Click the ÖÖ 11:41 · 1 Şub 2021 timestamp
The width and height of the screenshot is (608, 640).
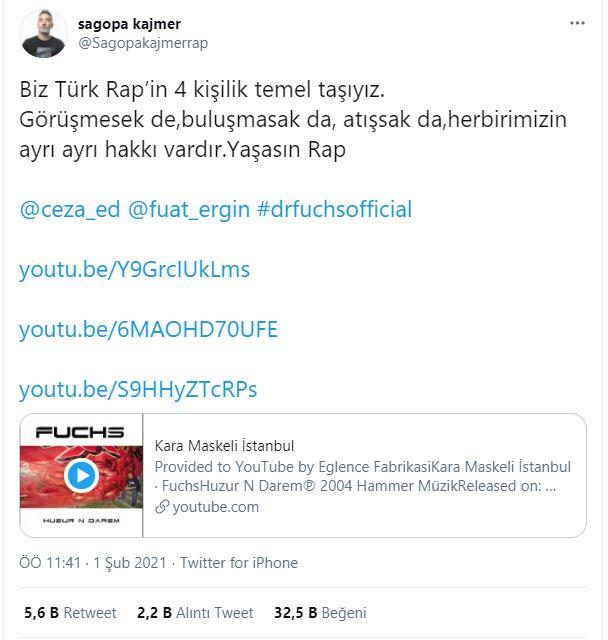click(93, 563)
